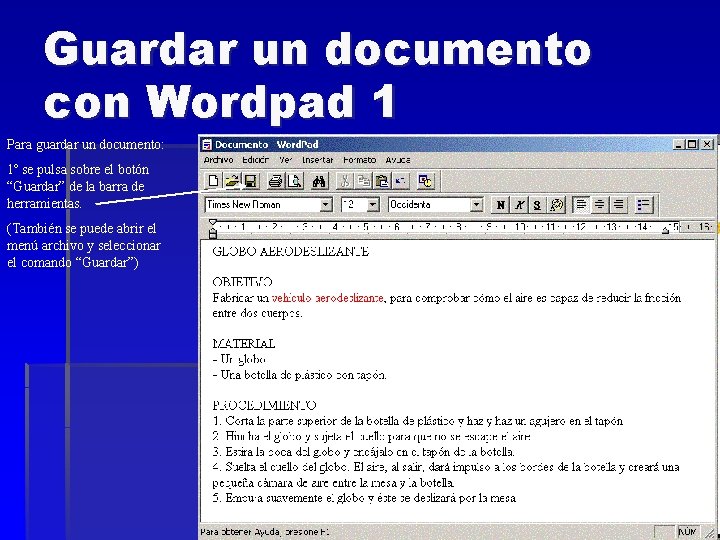This screenshot has height=540, width=720.
Task: Click the right indent marker on the ruler
Action: [x=666, y=231]
